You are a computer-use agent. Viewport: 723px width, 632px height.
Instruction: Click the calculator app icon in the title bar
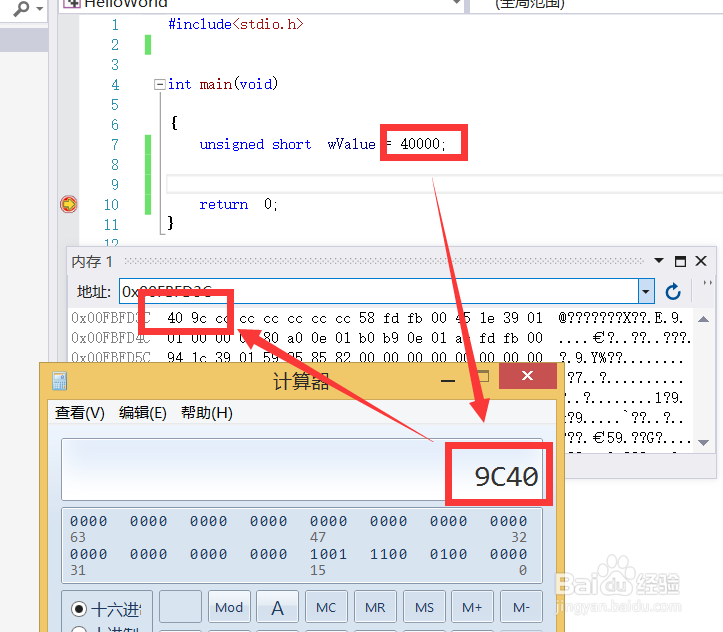click(59, 381)
